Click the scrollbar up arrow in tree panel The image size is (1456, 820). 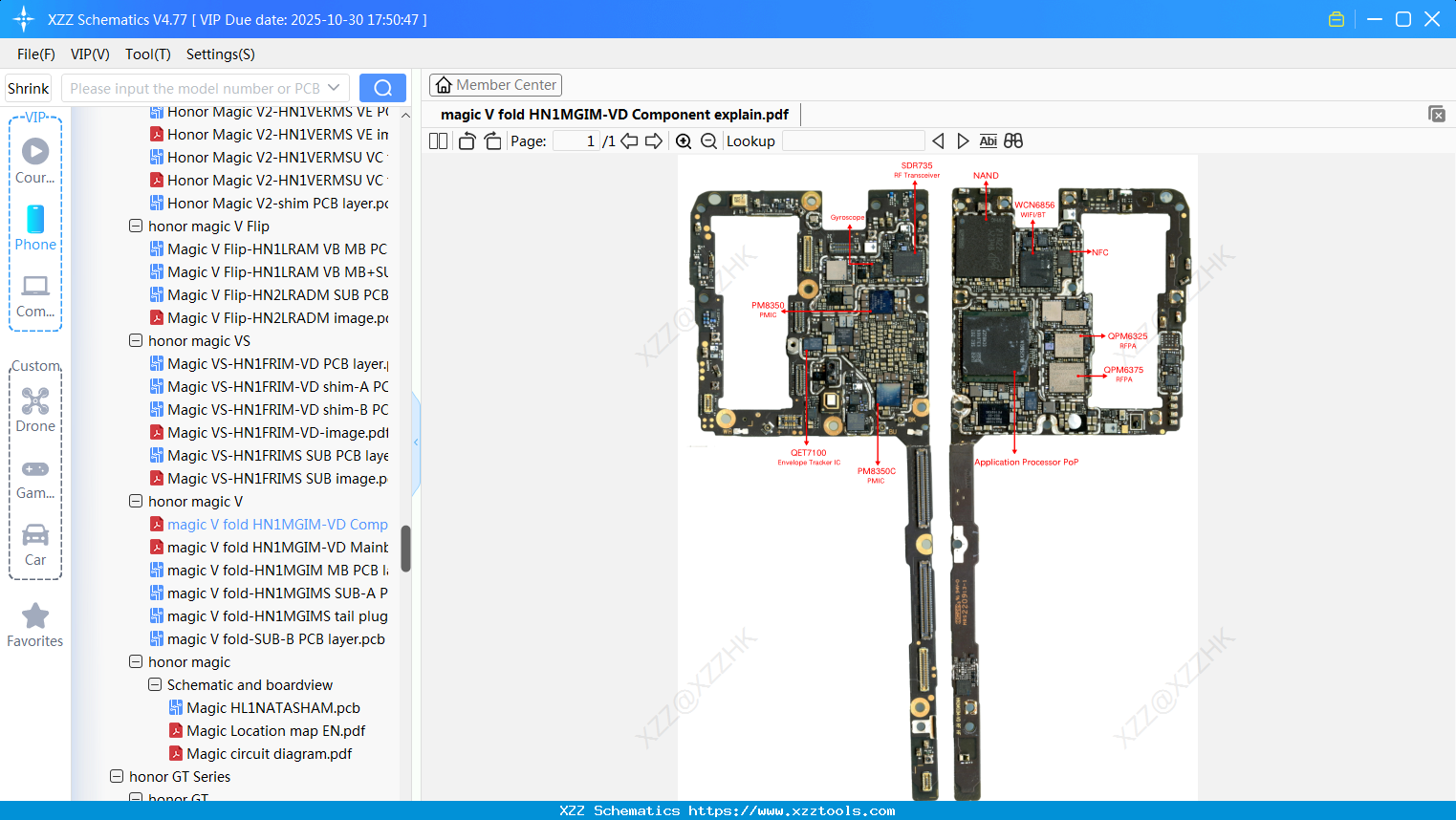point(405,116)
